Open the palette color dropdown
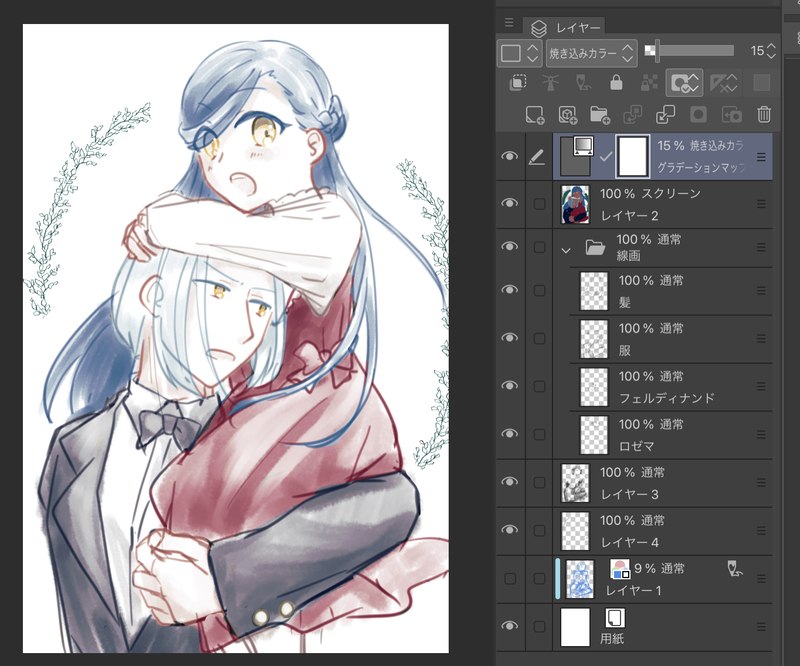 (518, 53)
